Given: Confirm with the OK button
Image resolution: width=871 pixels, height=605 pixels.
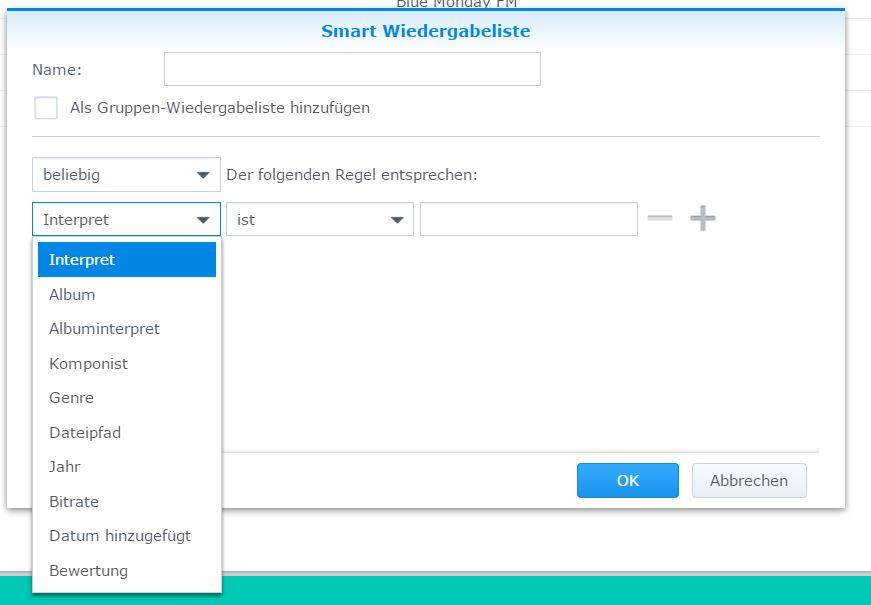Looking at the screenshot, I should (x=628, y=481).
